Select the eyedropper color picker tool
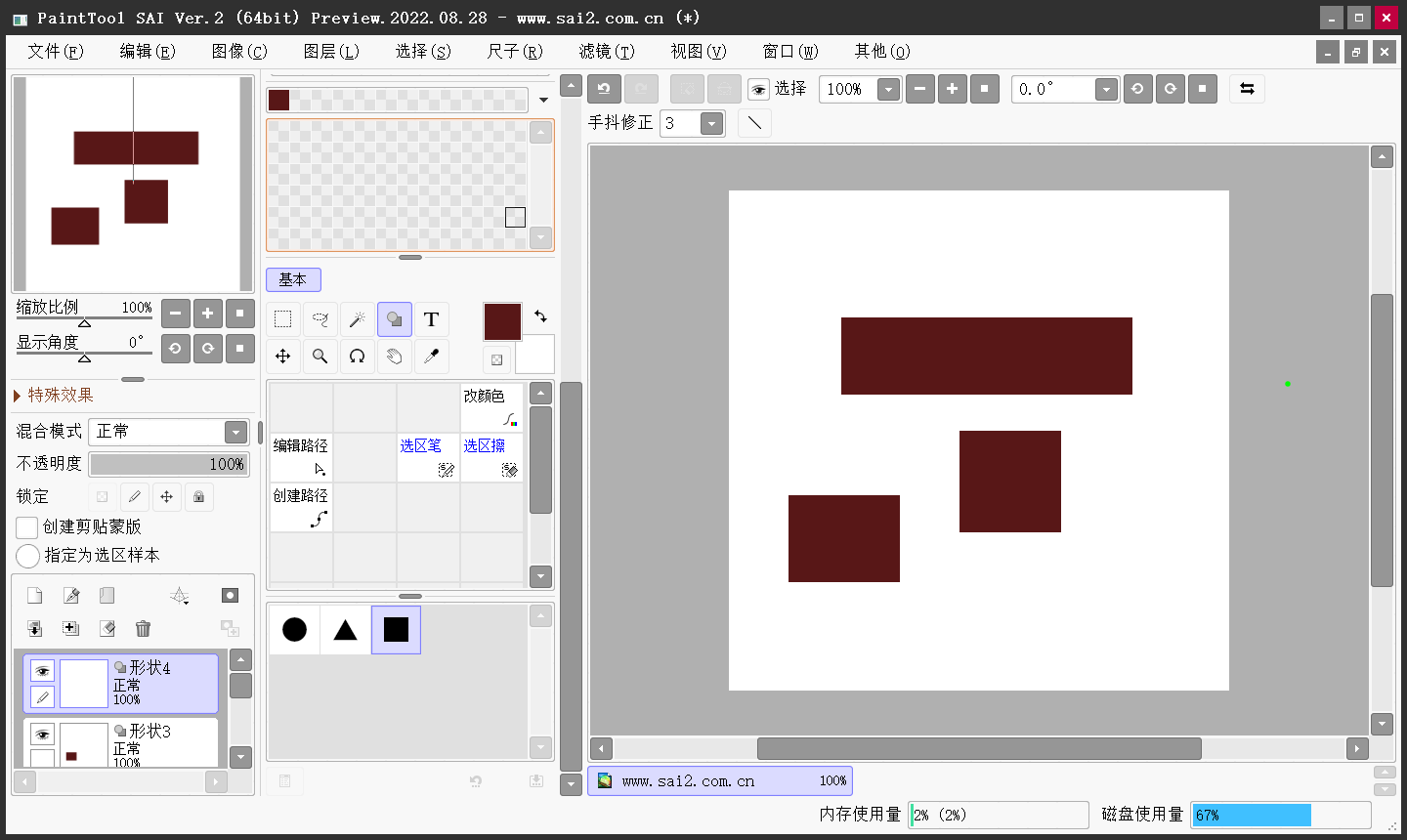Screen dimensions: 1407x840 (431, 357)
